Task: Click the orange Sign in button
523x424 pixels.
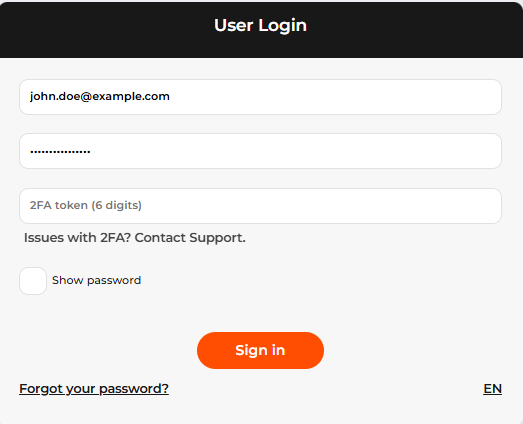Action: click(260, 350)
